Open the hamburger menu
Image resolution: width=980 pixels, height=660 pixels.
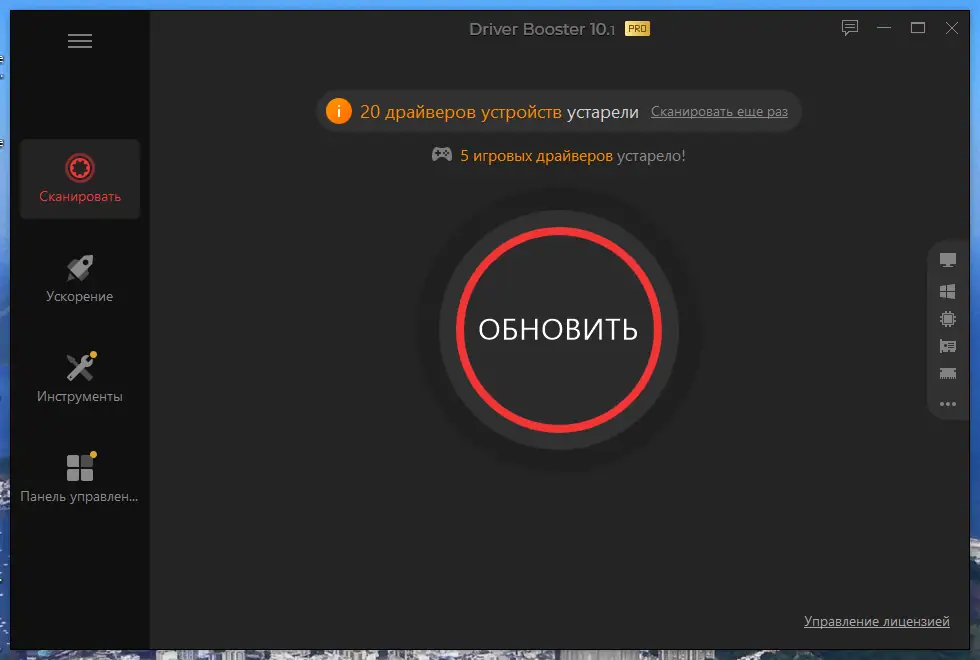click(80, 41)
